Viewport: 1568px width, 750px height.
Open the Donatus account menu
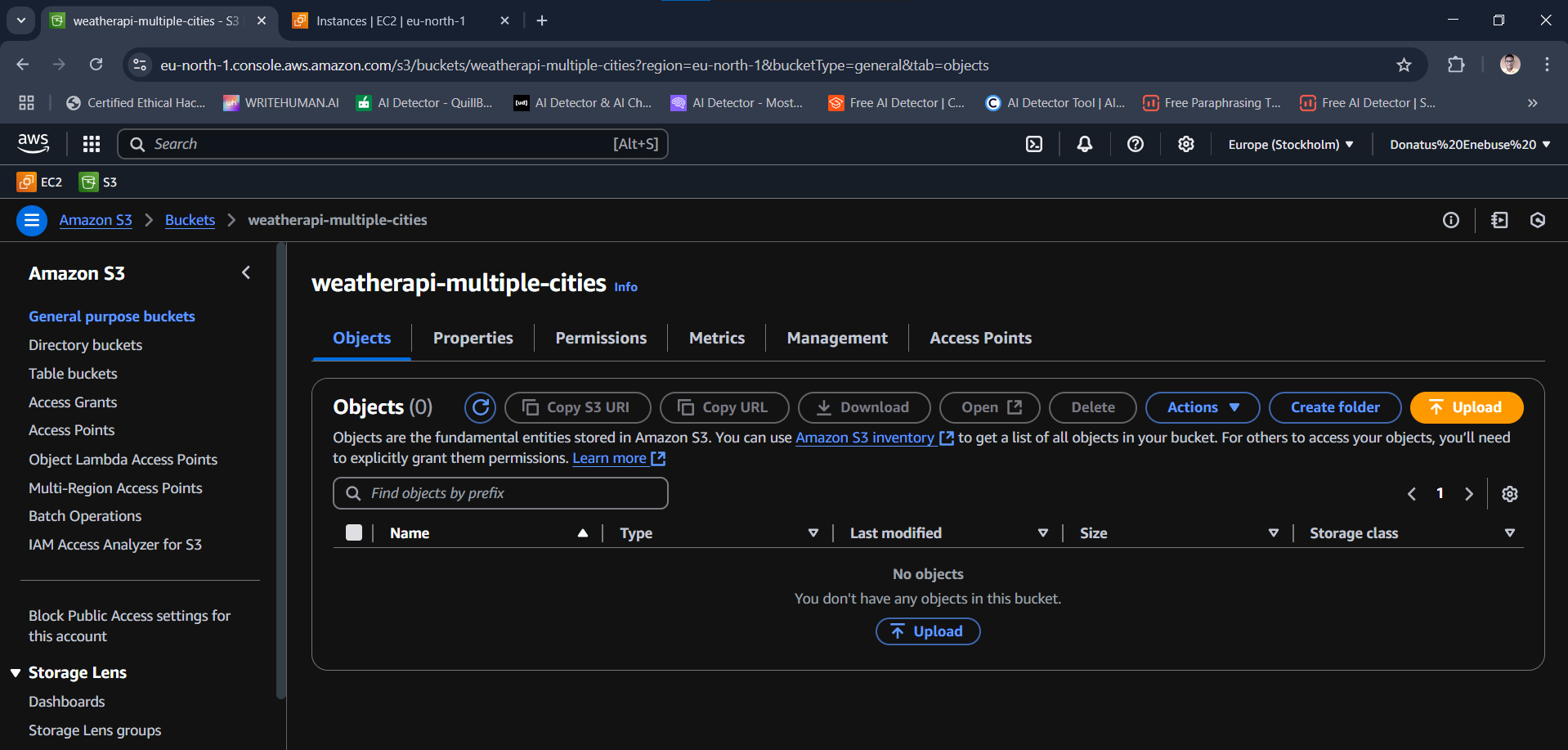pyautogui.click(x=1470, y=144)
